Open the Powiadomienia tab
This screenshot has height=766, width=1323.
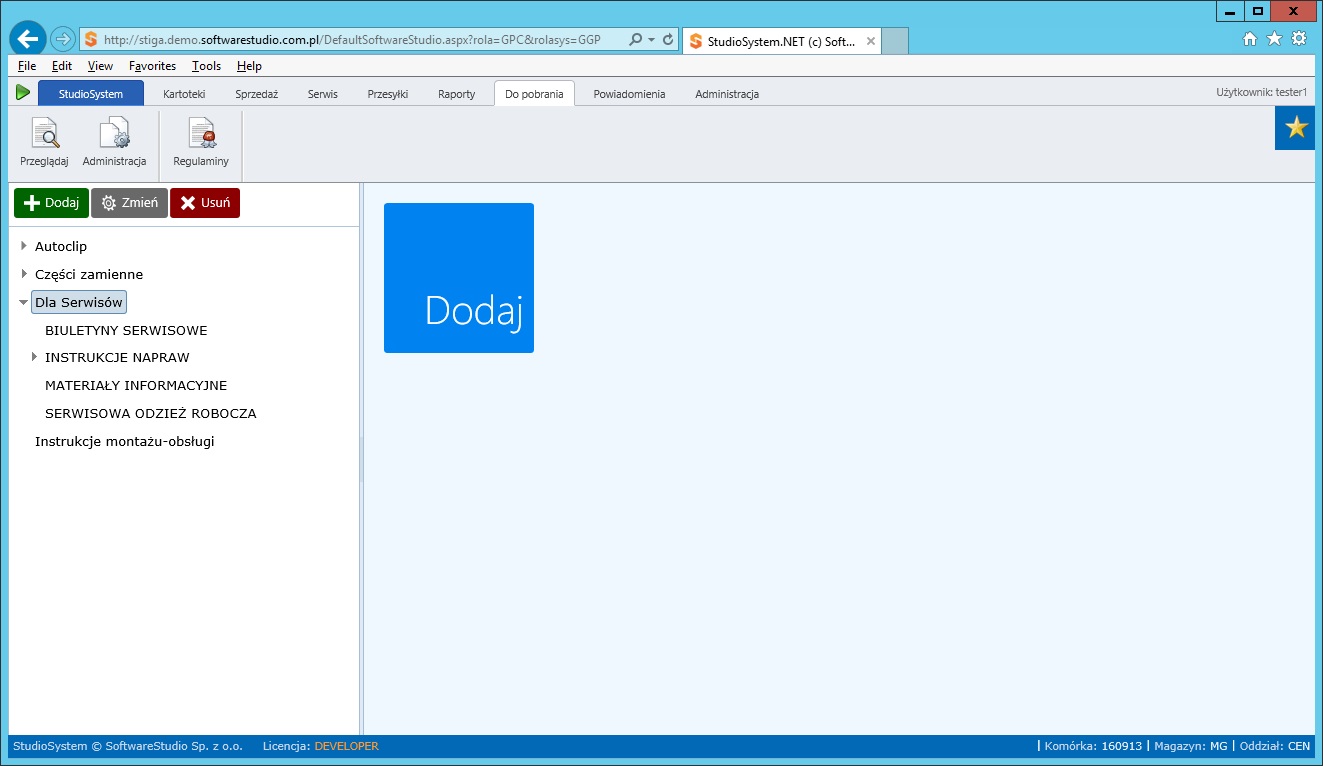[x=629, y=94]
